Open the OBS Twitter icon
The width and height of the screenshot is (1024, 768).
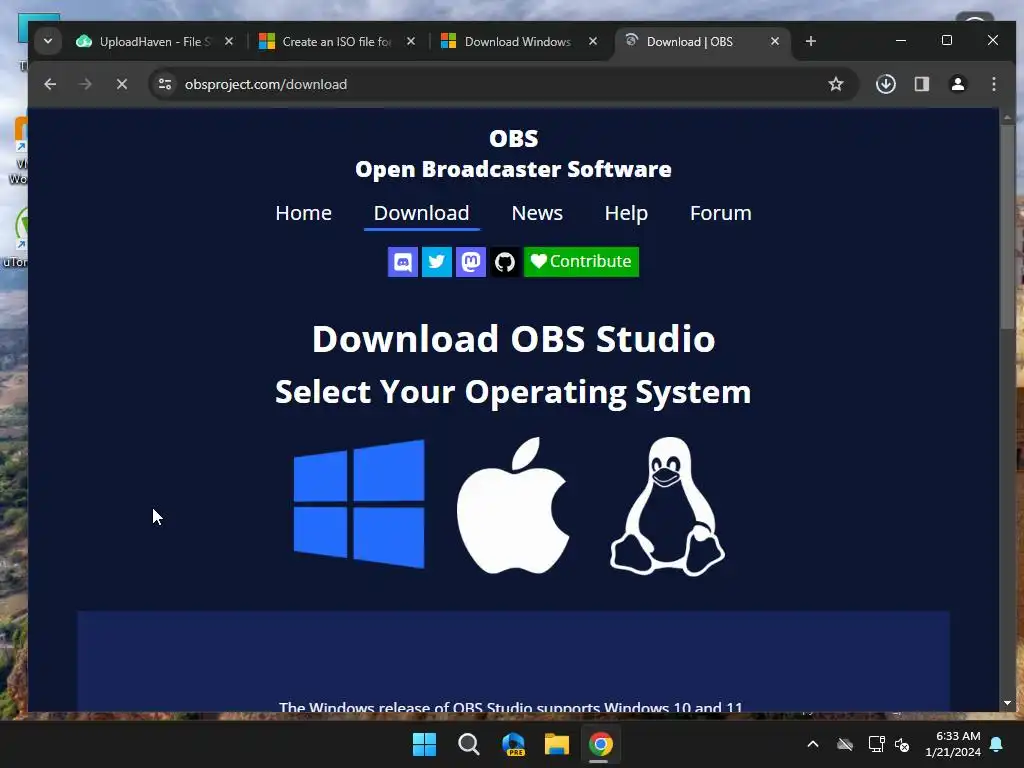coord(437,262)
